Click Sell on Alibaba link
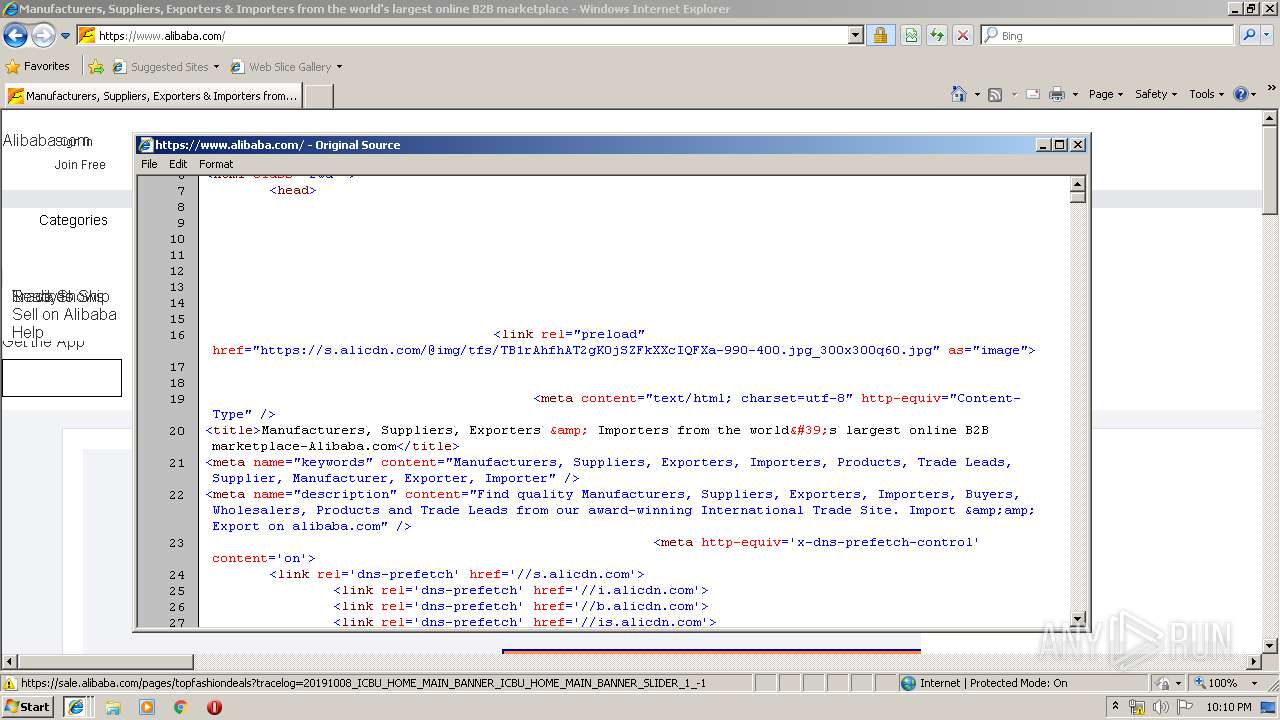This screenshot has height=720, width=1280. tap(64, 314)
